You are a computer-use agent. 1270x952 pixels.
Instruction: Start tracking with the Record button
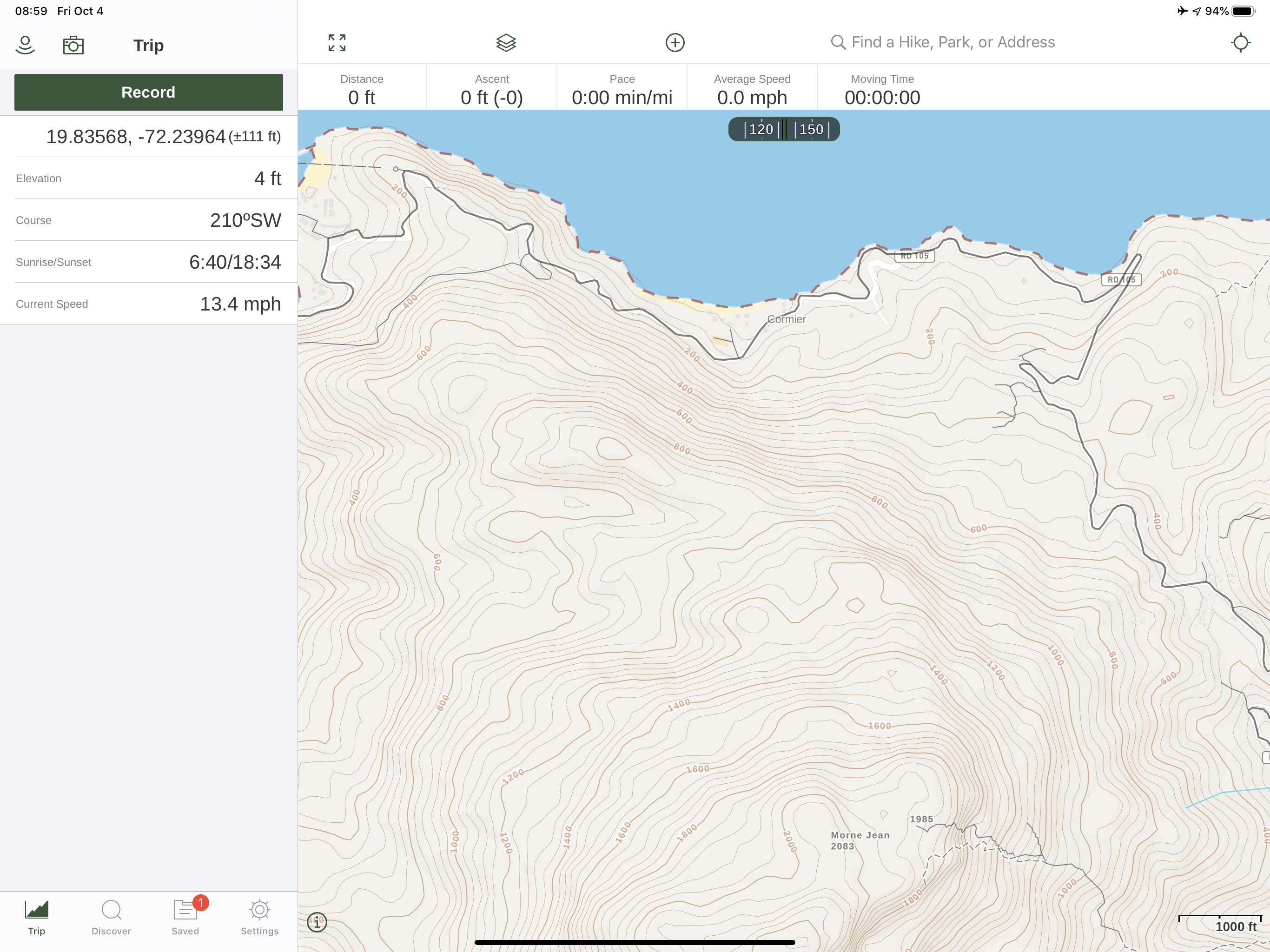pyautogui.click(x=149, y=92)
